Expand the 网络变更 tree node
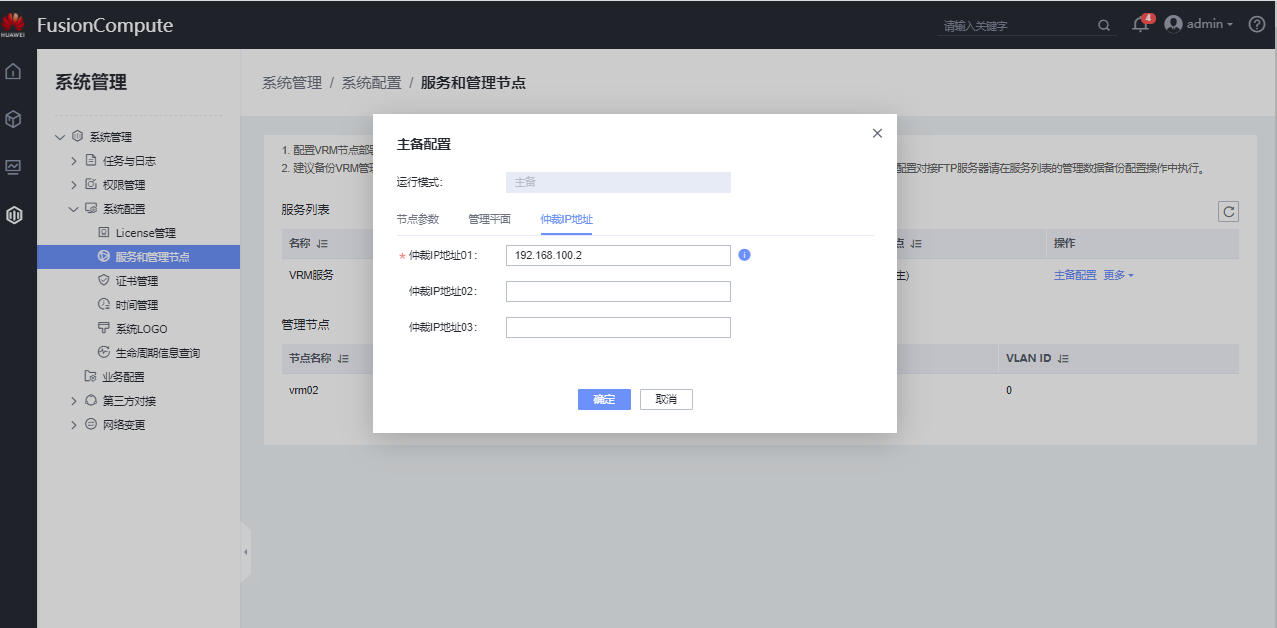This screenshot has height=628, width=1277. 73,425
